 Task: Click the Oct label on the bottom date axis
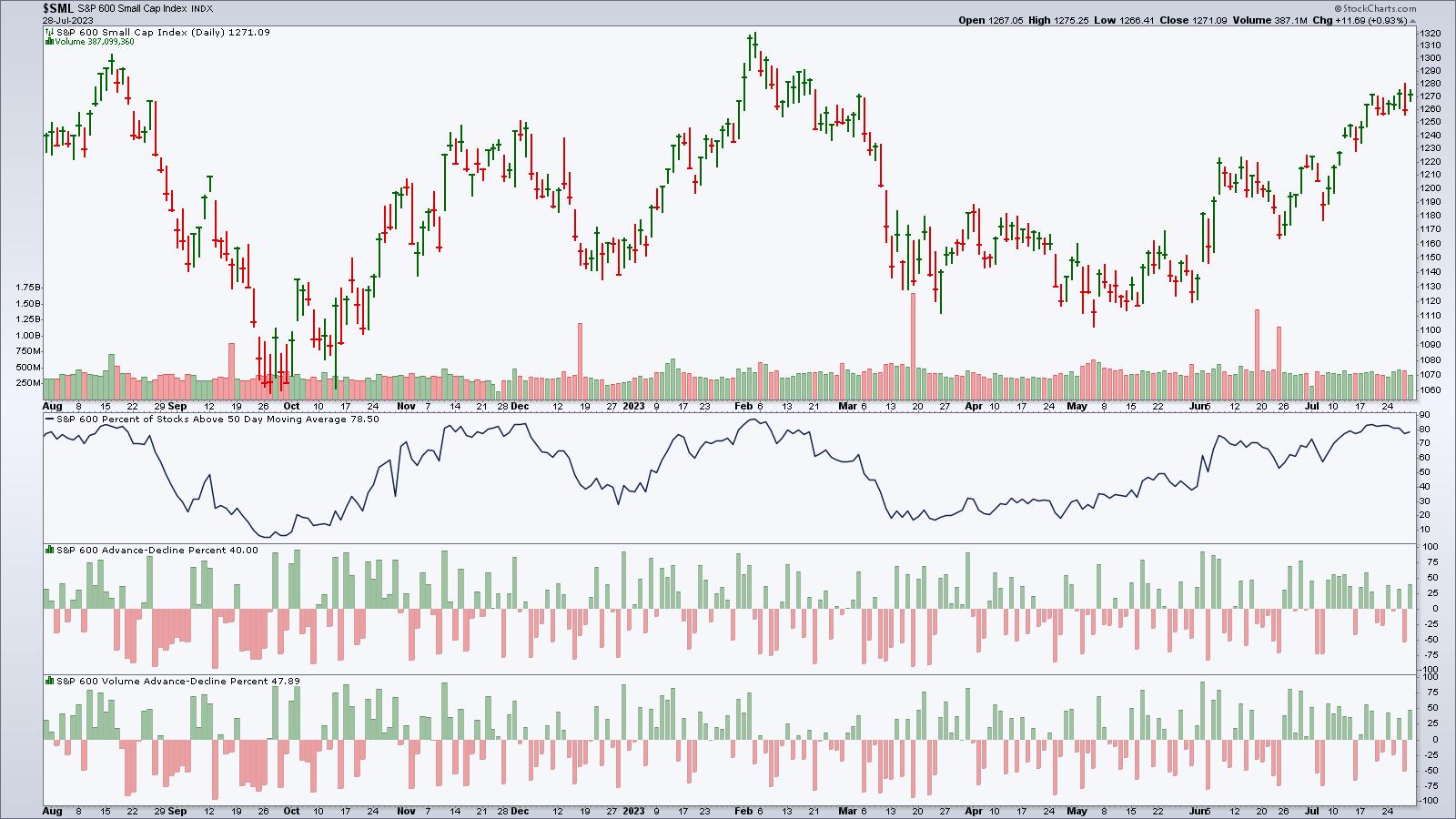pyautogui.click(x=292, y=811)
